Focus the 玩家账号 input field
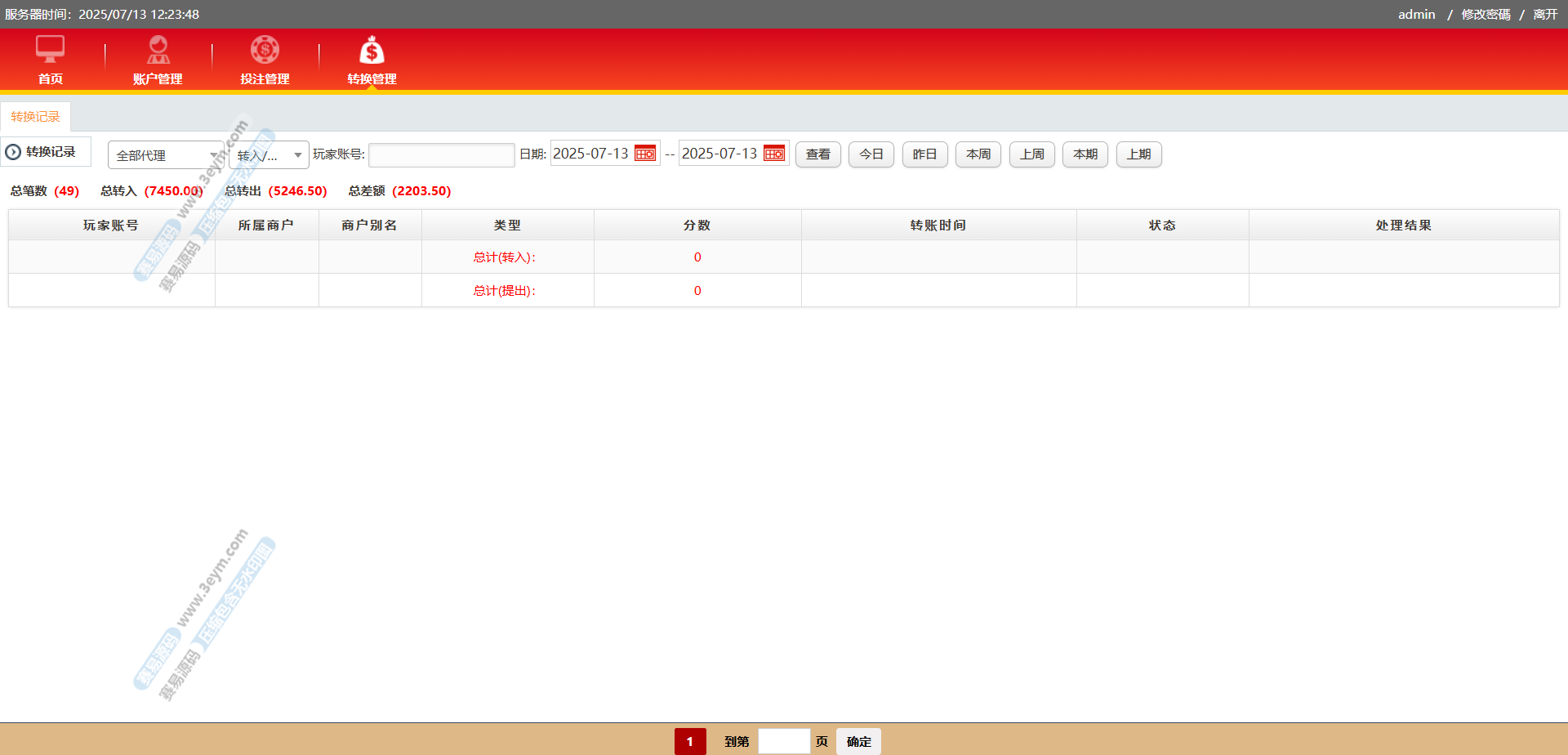Screen dimensions: 1568x755 coord(441,155)
